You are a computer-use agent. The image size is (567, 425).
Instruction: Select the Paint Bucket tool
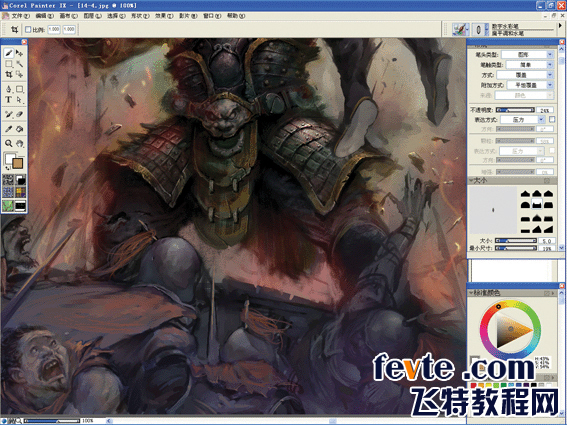pos(19,129)
